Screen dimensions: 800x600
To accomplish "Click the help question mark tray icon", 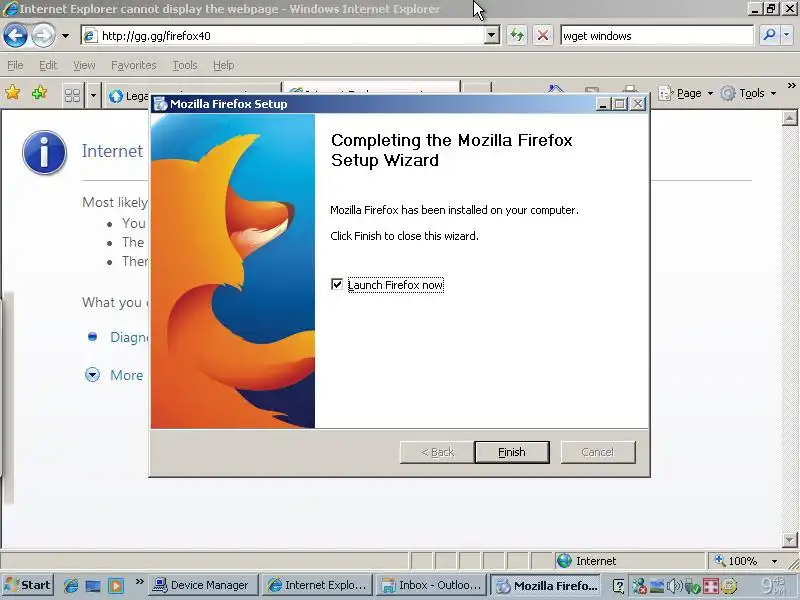I will coord(618,586).
